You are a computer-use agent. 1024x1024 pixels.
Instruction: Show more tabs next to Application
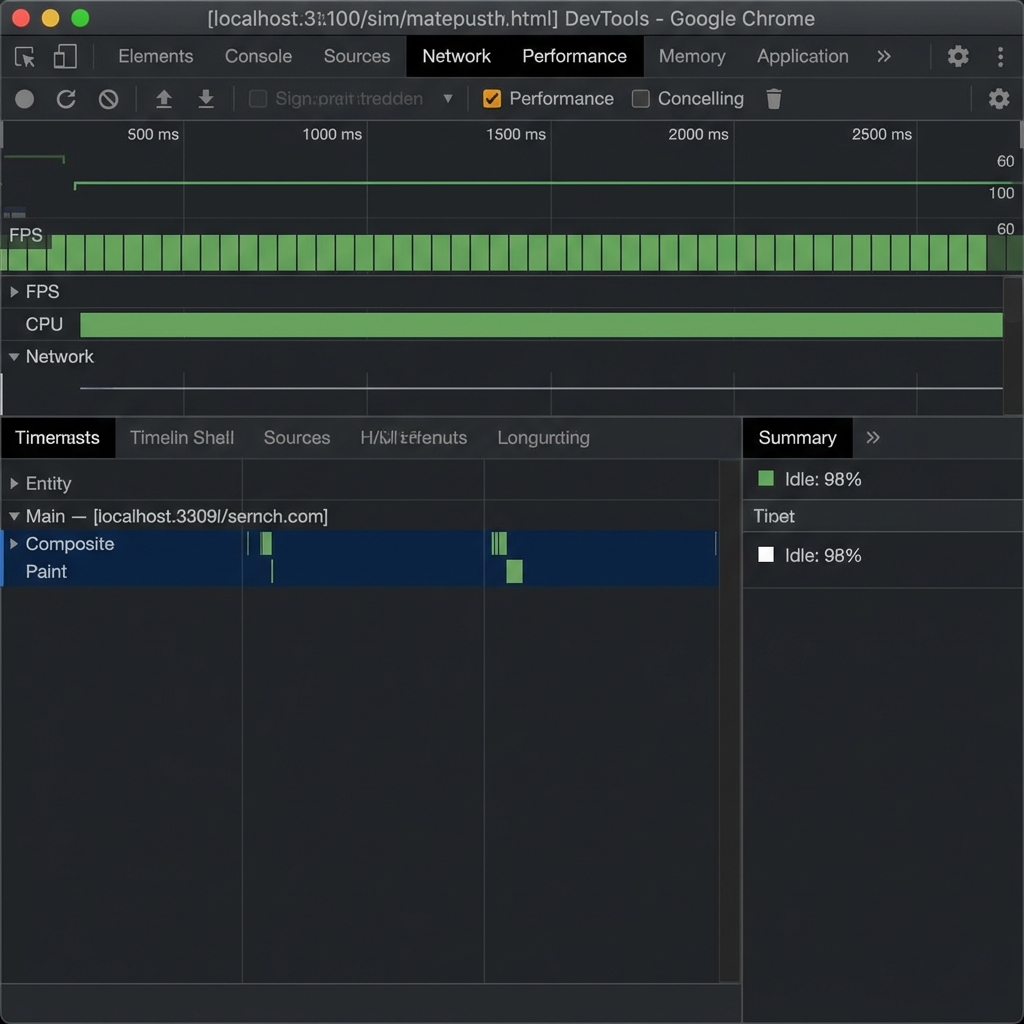884,57
